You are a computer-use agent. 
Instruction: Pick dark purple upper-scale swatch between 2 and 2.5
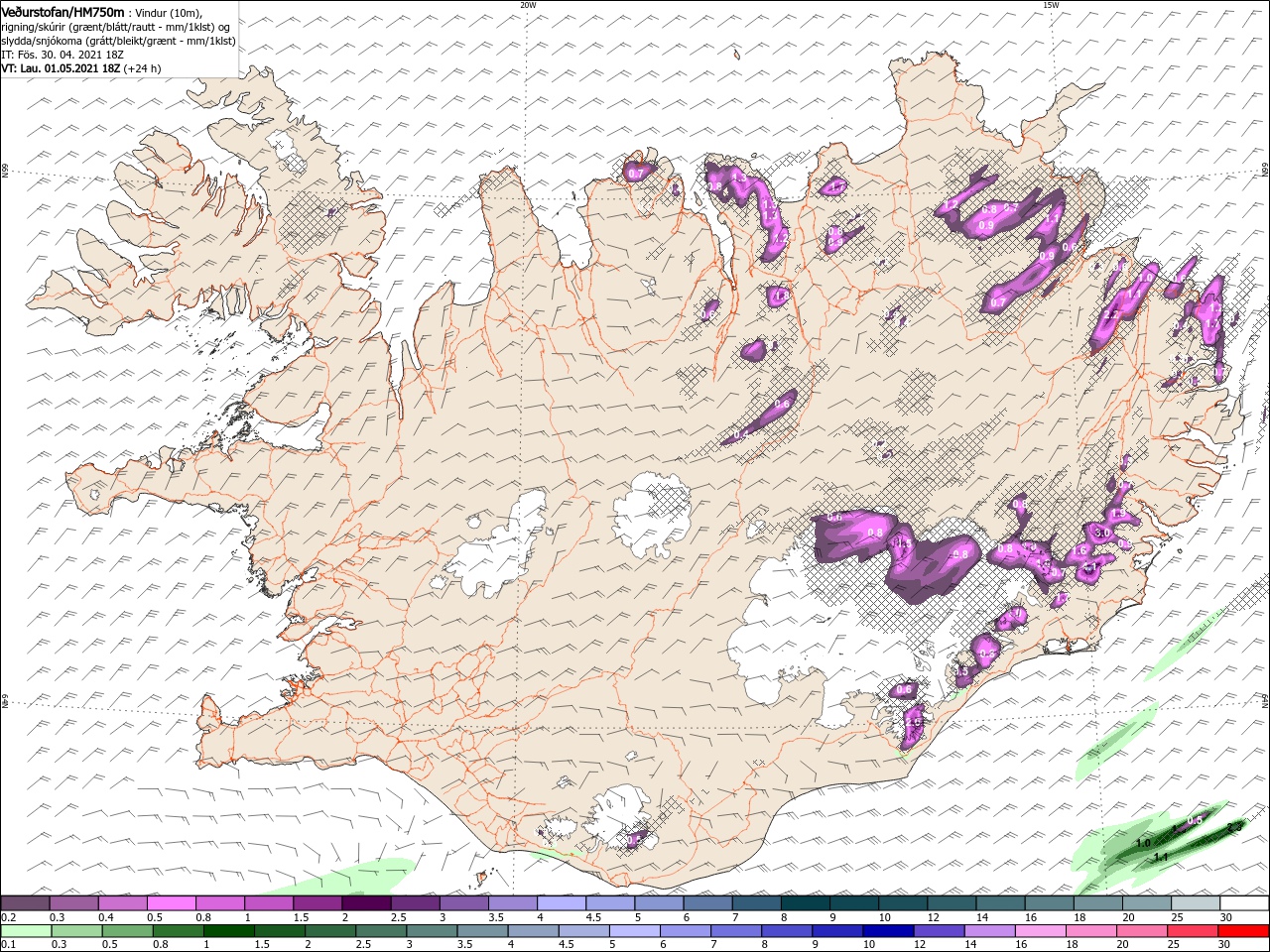366,903
